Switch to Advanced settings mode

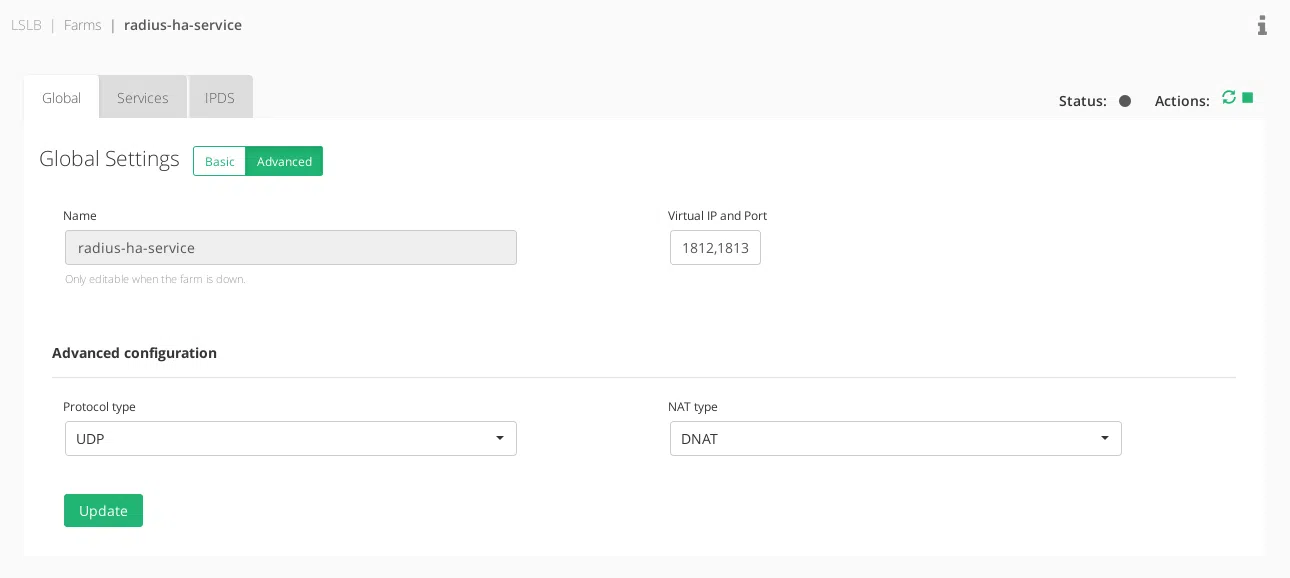[x=284, y=161]
